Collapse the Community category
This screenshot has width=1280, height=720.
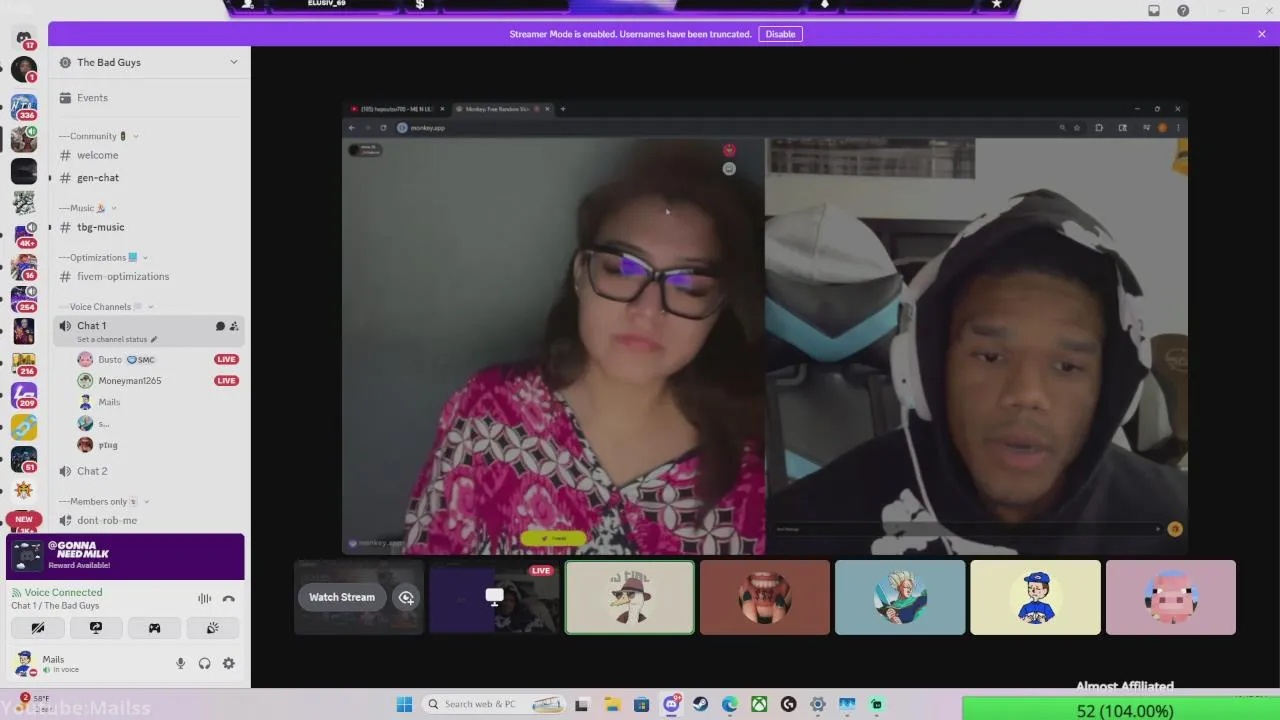coord(98,136)
